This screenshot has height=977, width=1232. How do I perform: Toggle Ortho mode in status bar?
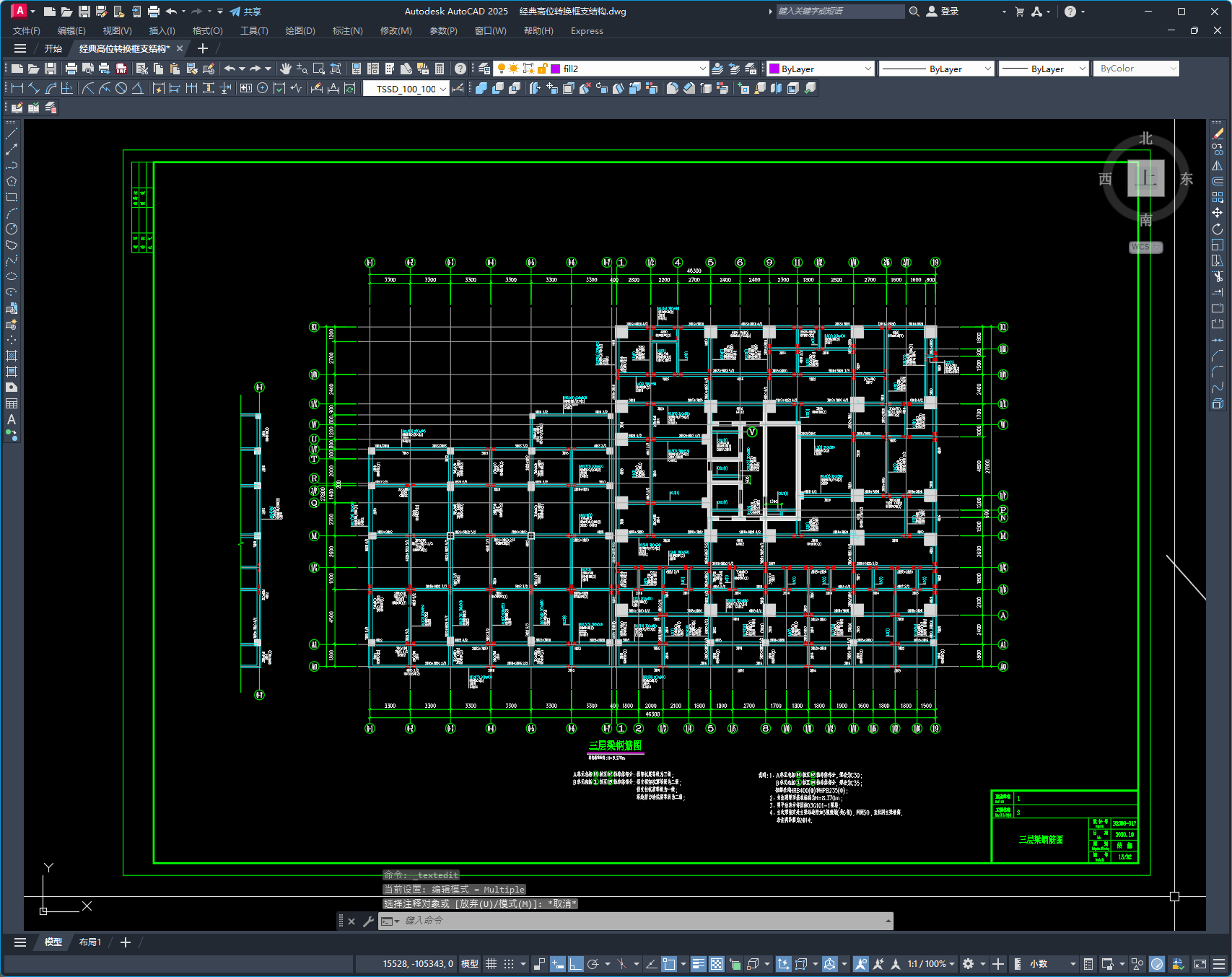coord(575,964)
